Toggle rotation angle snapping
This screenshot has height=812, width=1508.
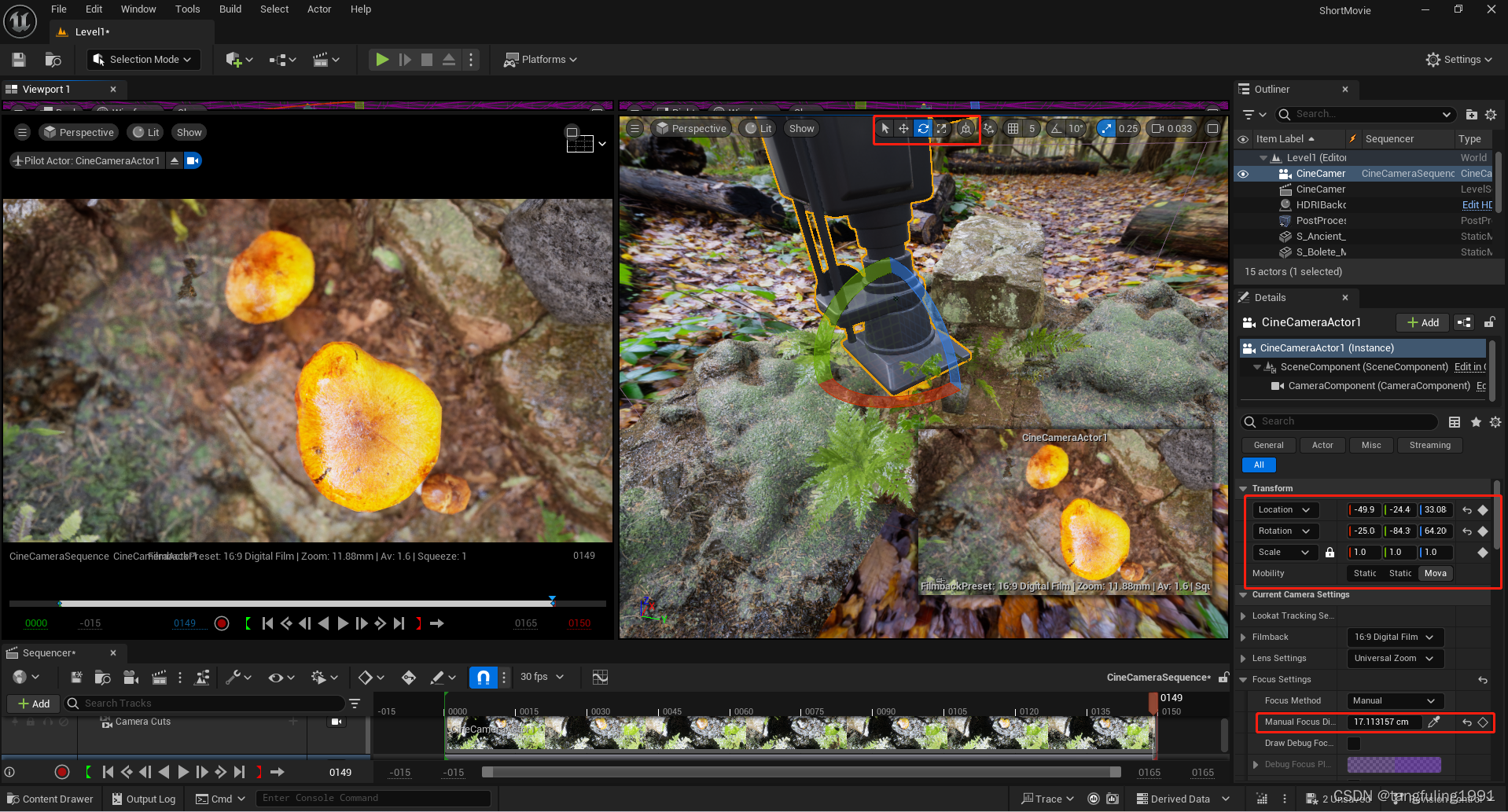1057,128
